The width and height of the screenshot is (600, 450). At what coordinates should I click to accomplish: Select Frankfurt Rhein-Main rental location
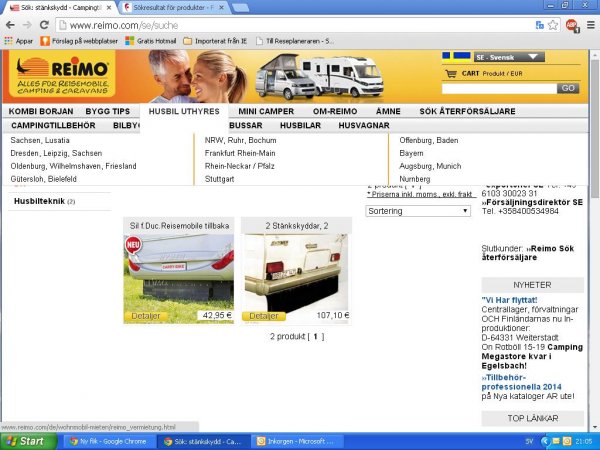(239, 153)
